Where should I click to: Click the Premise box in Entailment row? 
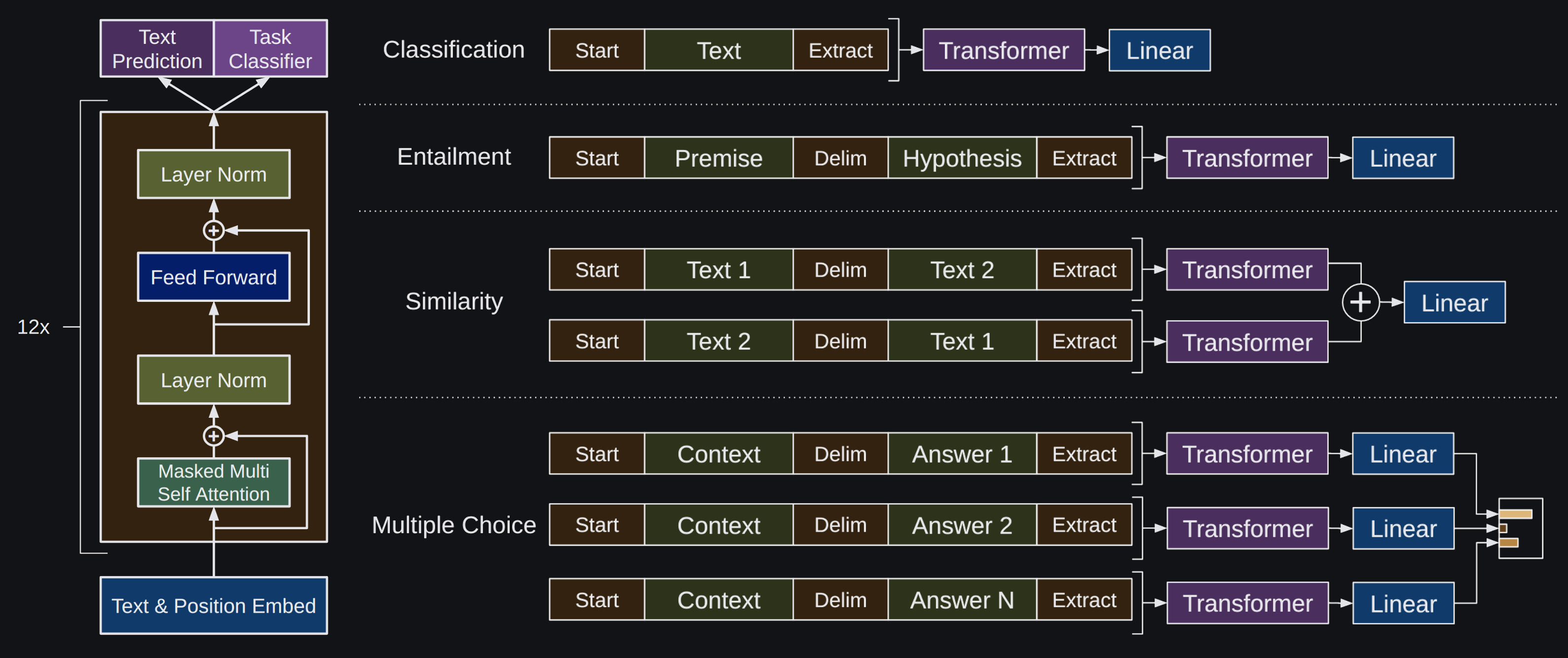pyautogui.click(x=718, y=158)
